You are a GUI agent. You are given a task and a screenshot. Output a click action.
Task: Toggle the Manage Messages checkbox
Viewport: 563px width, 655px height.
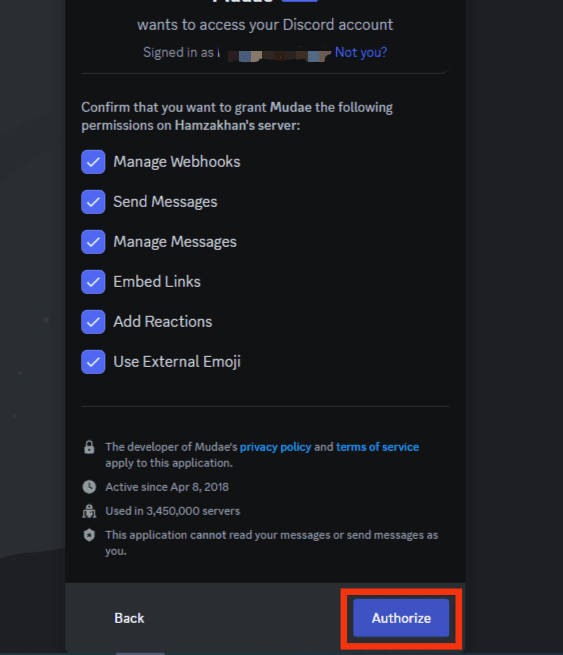coord(93,242)
